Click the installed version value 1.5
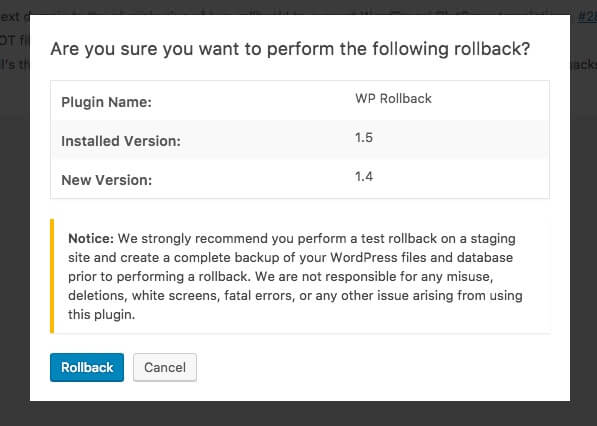 [x=364, y=137]
